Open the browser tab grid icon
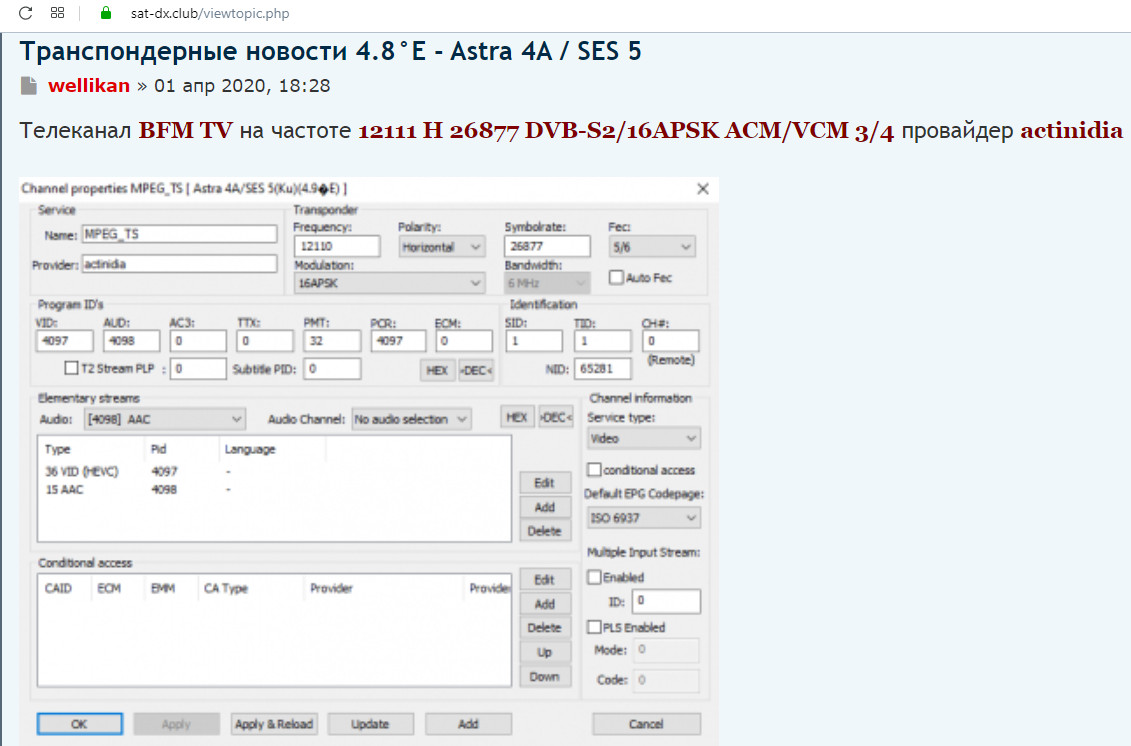This screenshot has width=1131, height=746. click(x=58, y=13)
